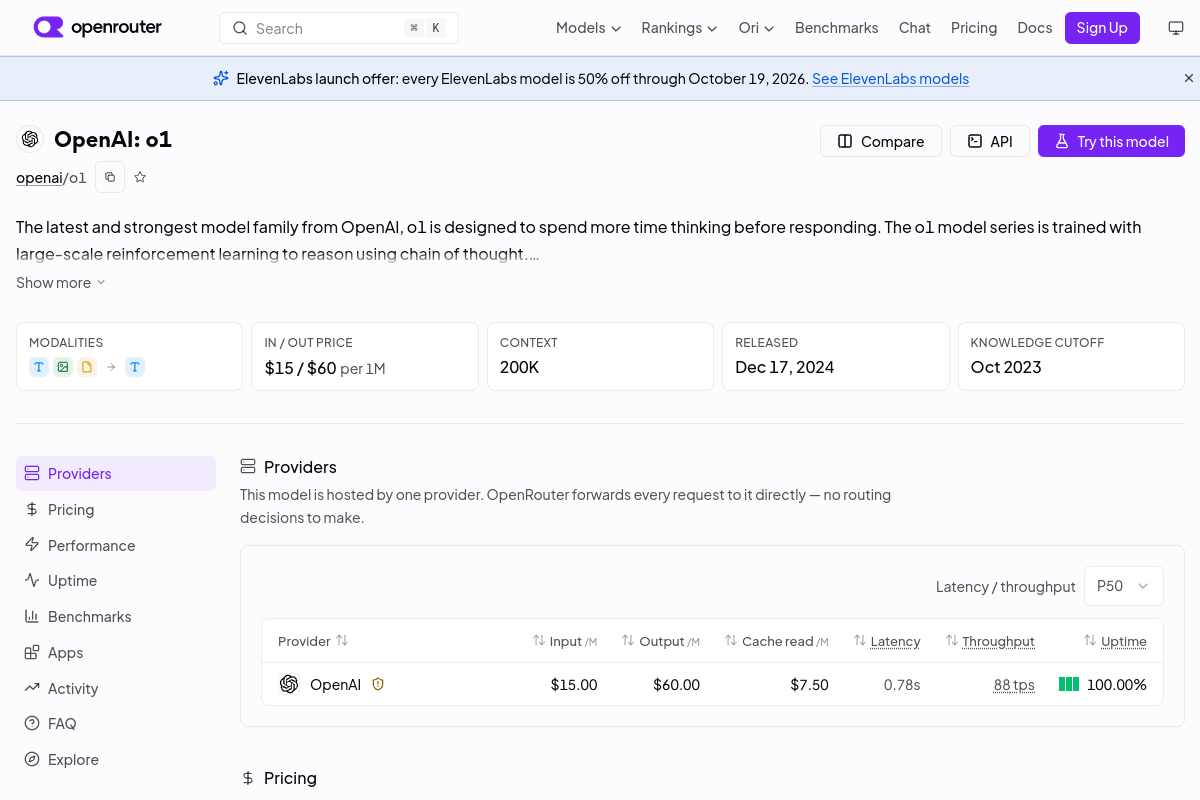This screenshot has height=800, width=1200.
Task: Open the Ori dropdown menu
Action: pos(756,28)
